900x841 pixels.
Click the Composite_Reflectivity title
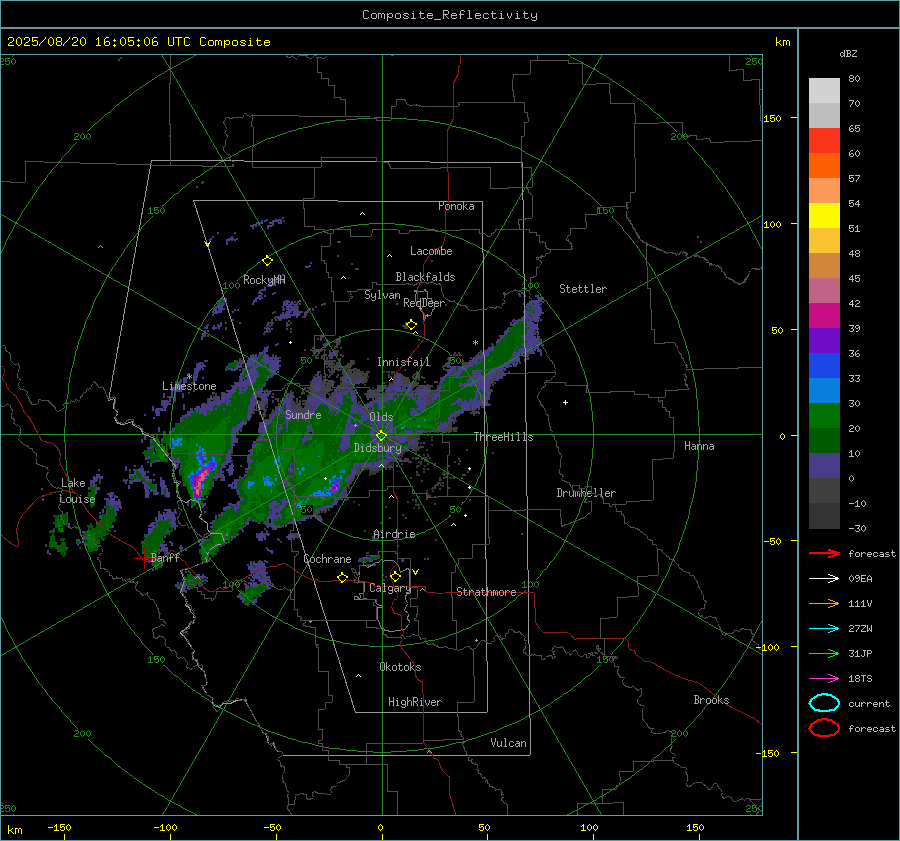pos(450,15)
